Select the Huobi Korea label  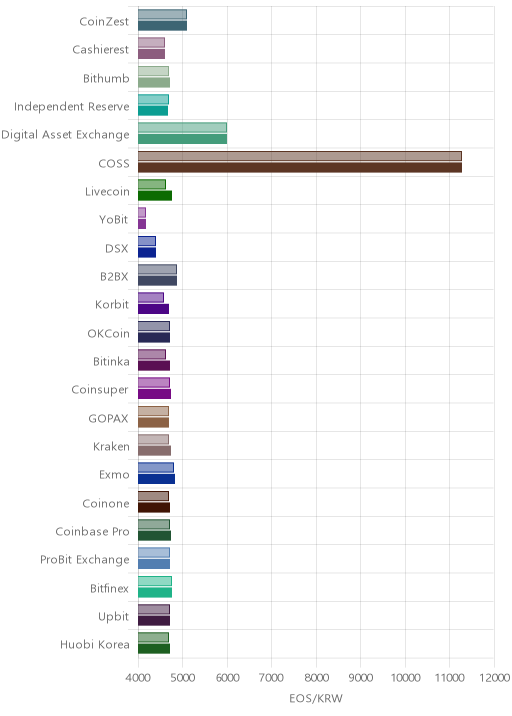[95, 644]
